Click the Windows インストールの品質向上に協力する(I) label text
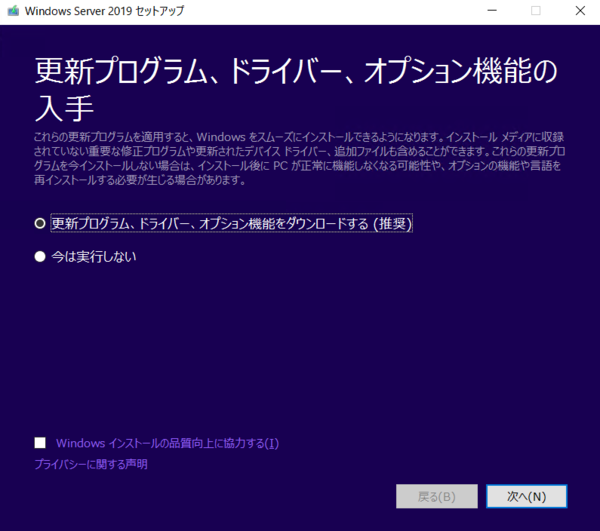Image resolution: width=600 pixels, height=531 pixels. click(x=167, y=443)
